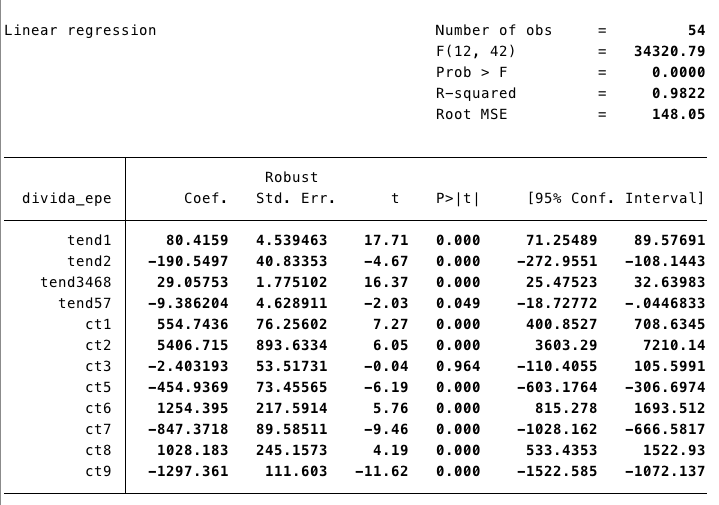Click the 'Root MSE' label
The height and width of the screenshot is (505, 719).
tap(472, 114)
